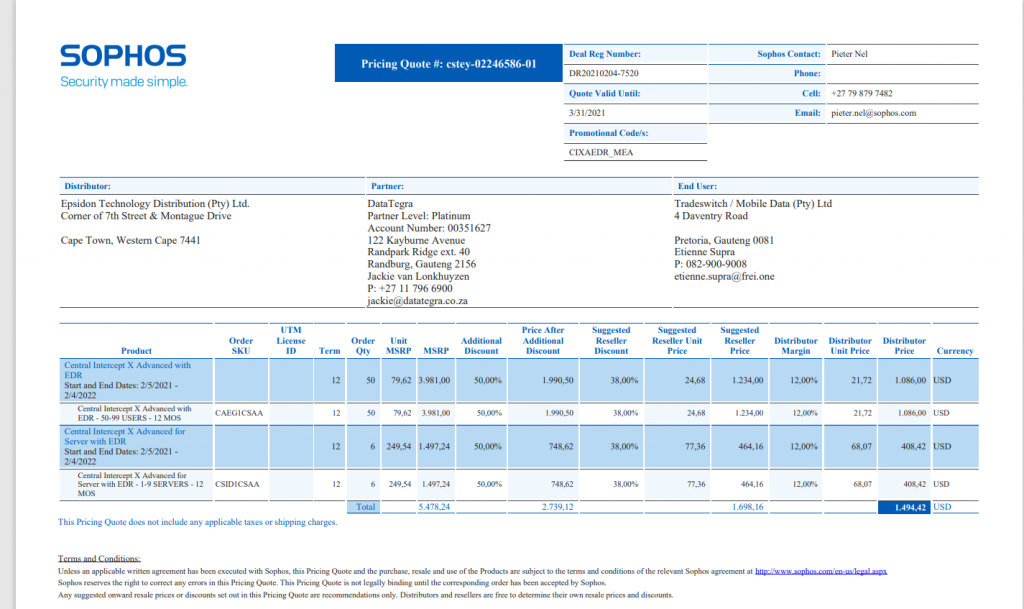Select the Pricing Quote number banner

tap(448, 64)
